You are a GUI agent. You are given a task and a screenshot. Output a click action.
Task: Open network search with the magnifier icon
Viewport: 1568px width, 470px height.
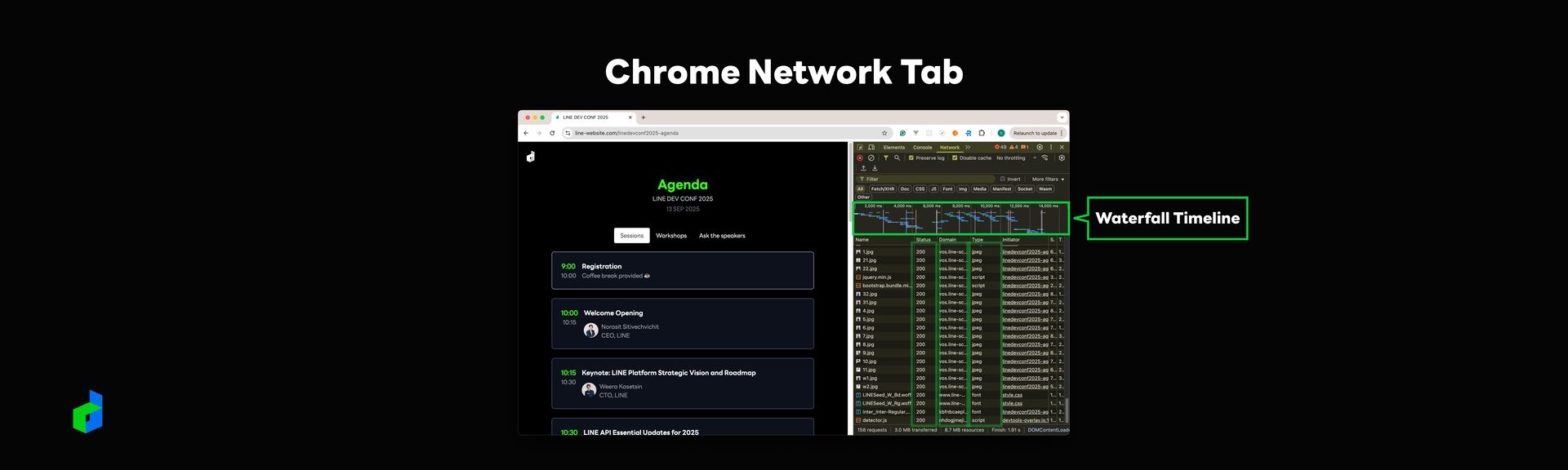coord(897,157)
